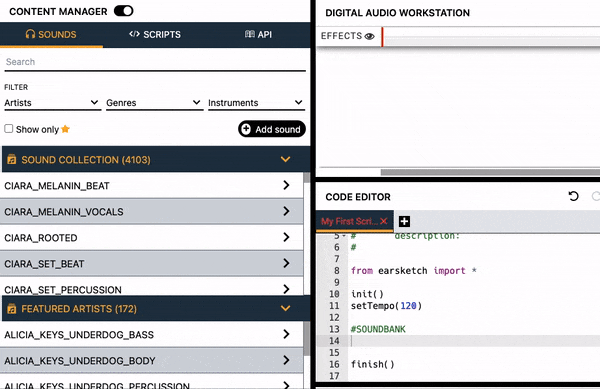Open the Genres filter dropdown

click(154, 103)
